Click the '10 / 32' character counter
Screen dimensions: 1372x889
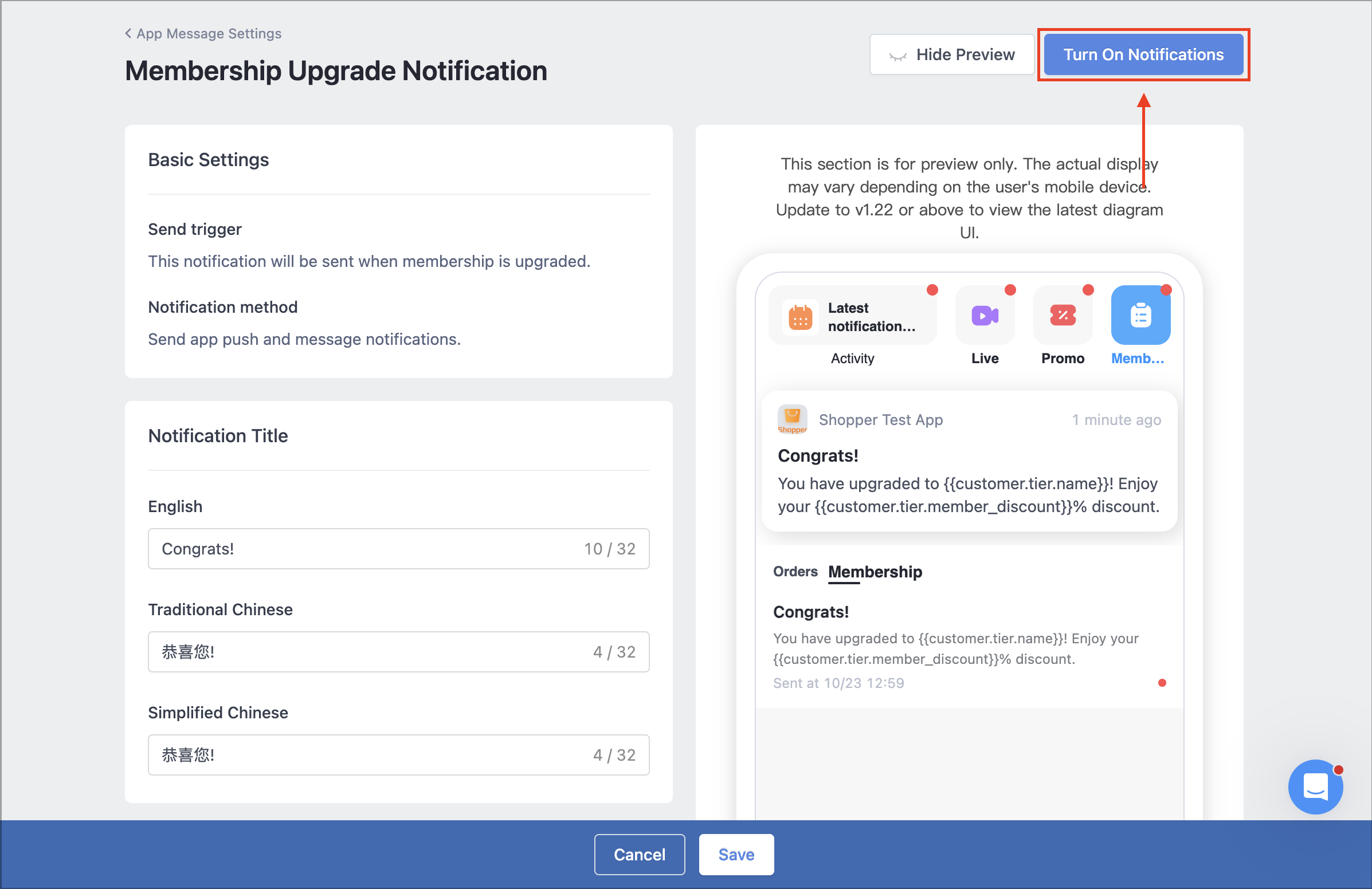pos(610,549)
